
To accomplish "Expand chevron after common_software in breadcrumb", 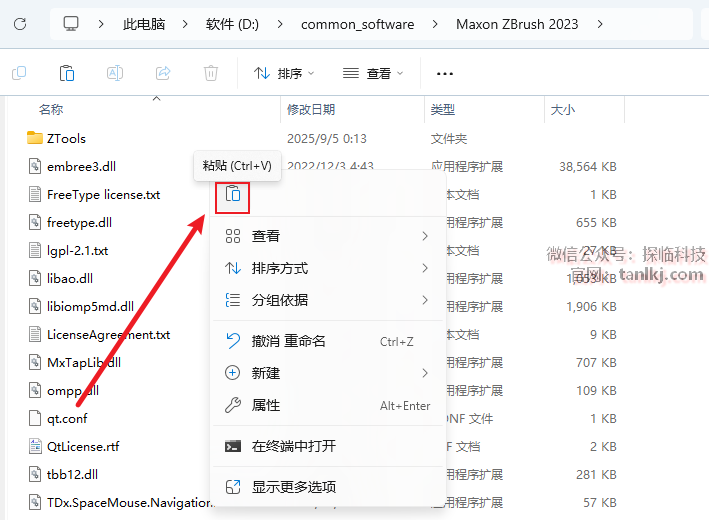I will tap(435, 24).
